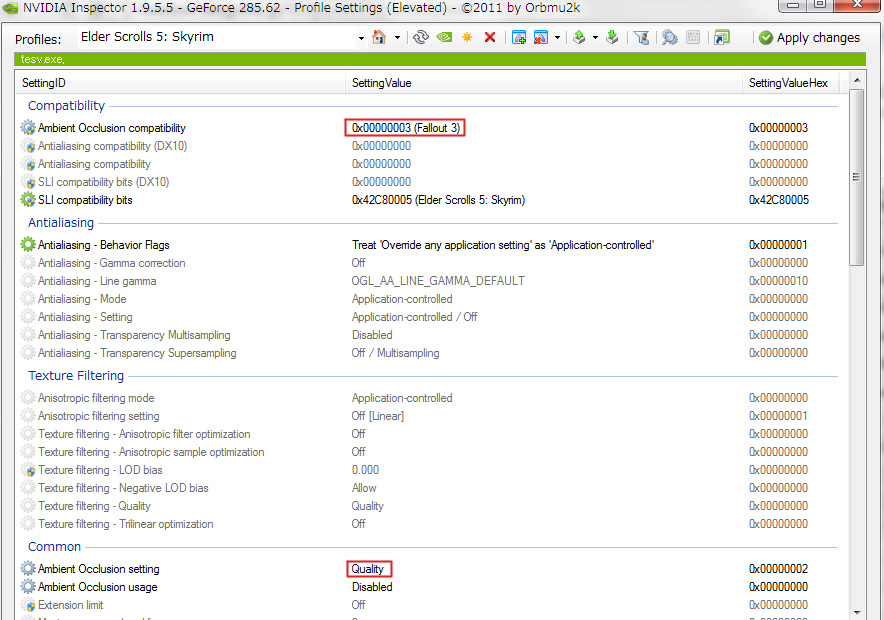Click the Texture Filtering group header
Viewport: 884px width, 620px height.
tap(76, 375)
